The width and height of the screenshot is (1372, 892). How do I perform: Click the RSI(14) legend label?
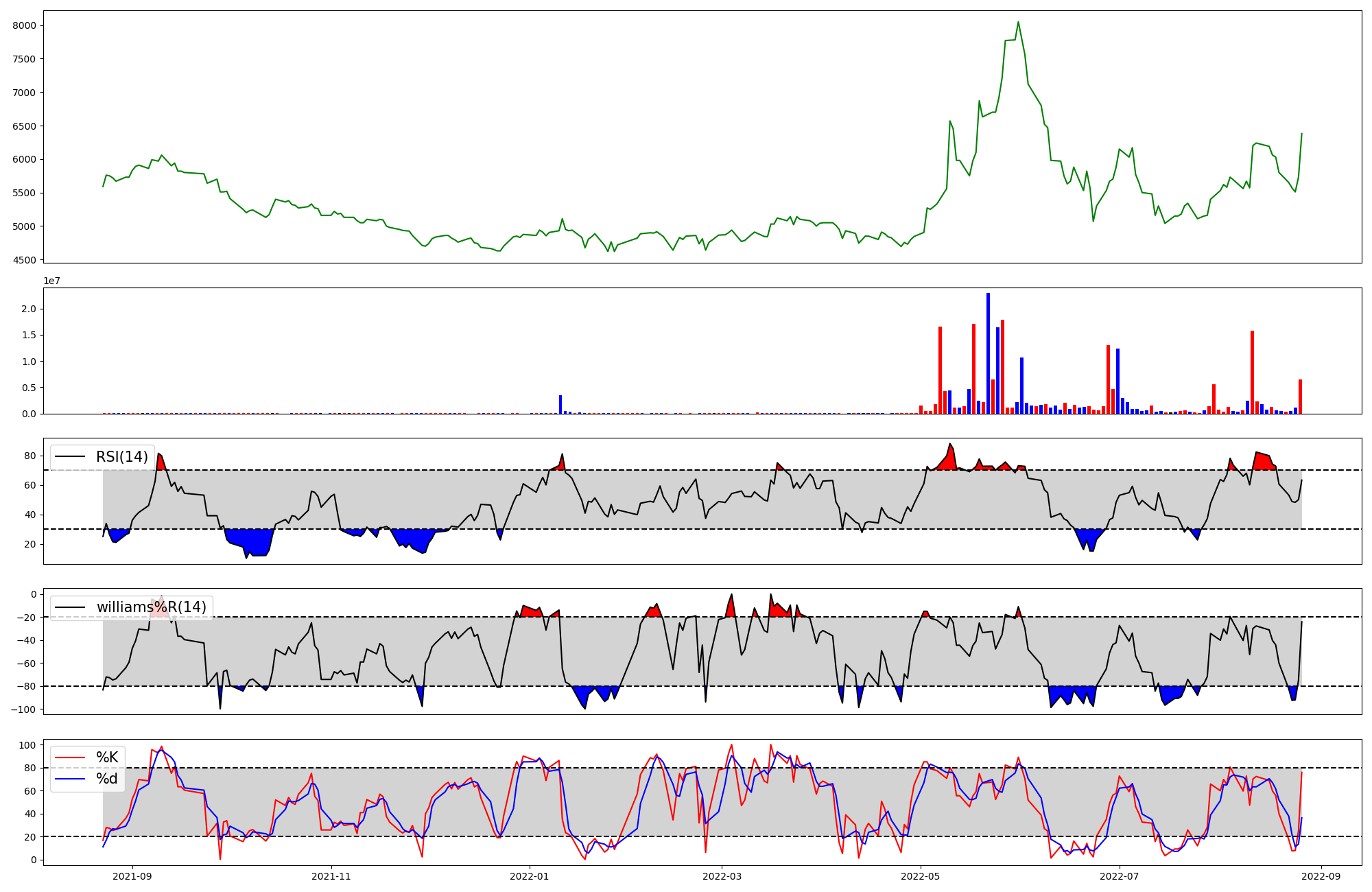(122, 457)
